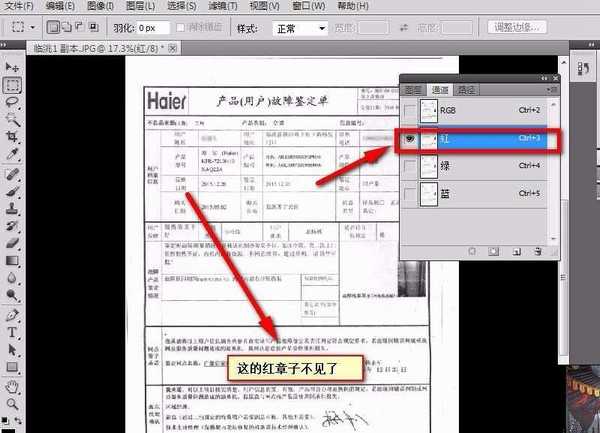The image size is (600, 433).
Task: Expand the right dock double-arrow
Action: [593, 45]
